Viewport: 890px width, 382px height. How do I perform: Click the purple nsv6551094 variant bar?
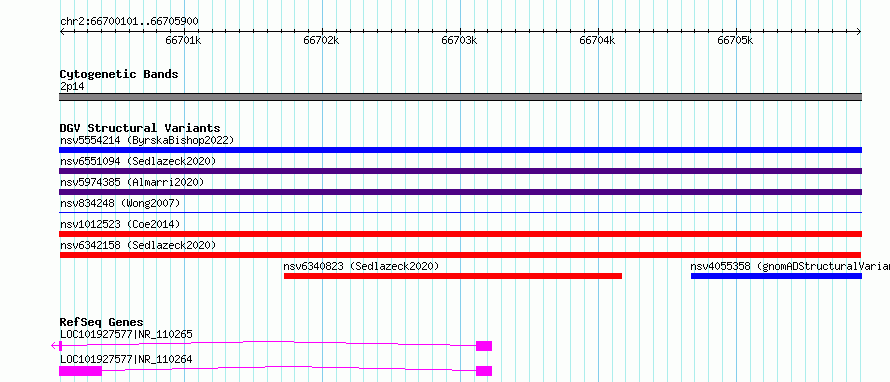460,171
